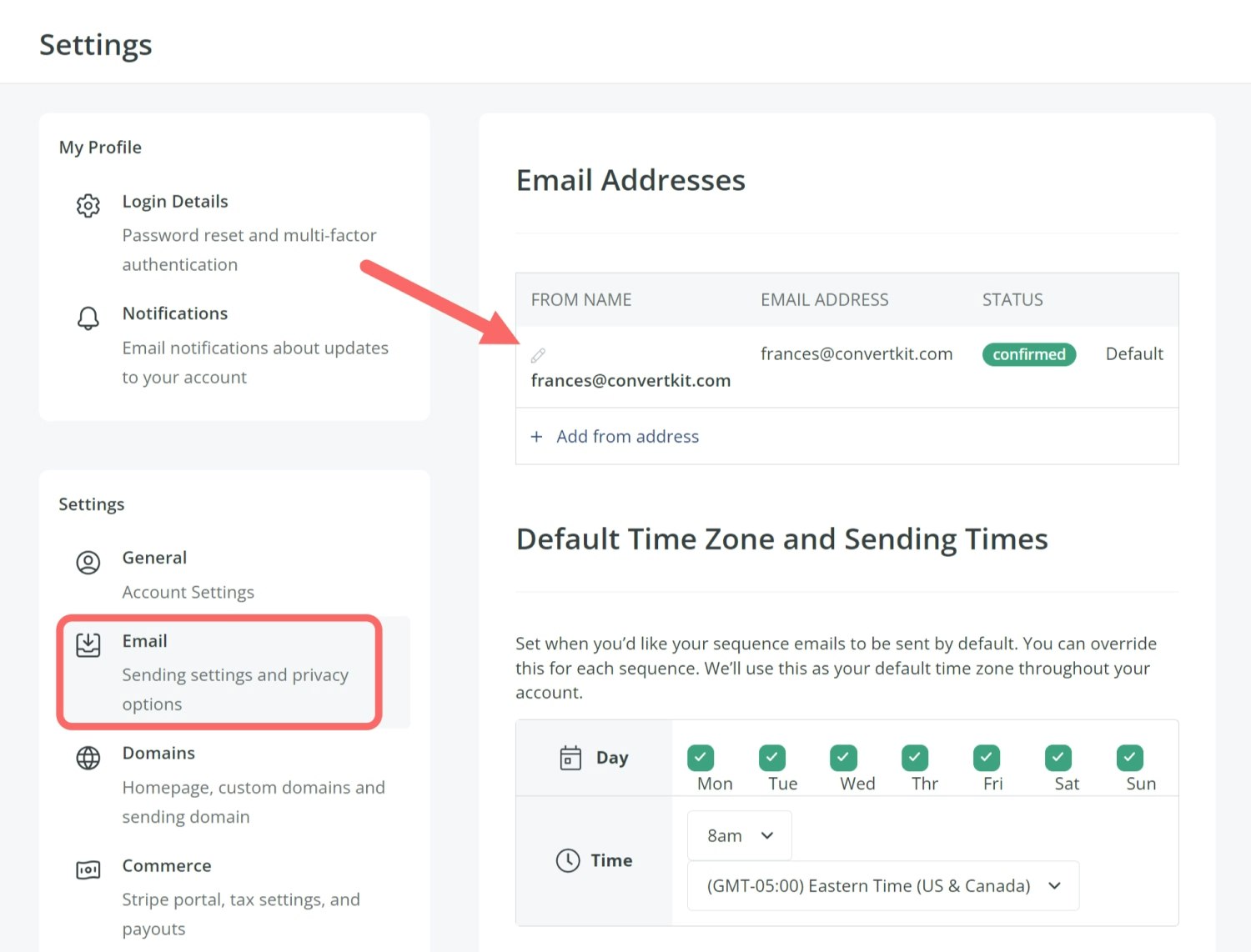Screen dimensions: 1251x952
Task: Click the Email inbox icon in sidebar
Action: click(x=88, y=644)
